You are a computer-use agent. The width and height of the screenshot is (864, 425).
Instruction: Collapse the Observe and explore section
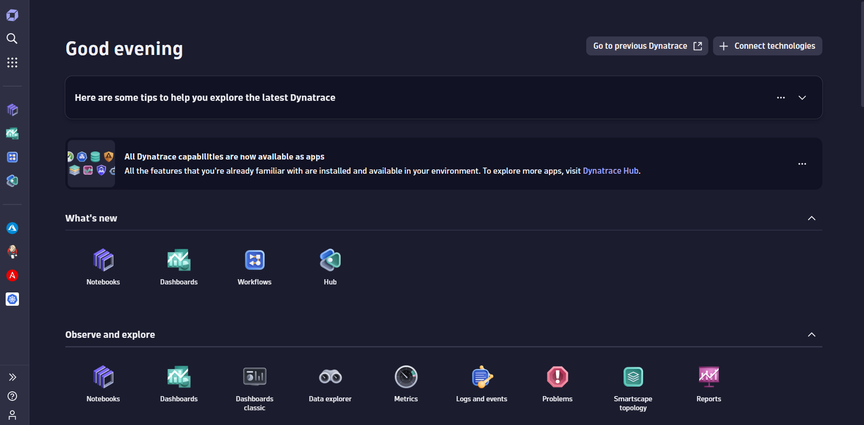(x=812, y=335)
